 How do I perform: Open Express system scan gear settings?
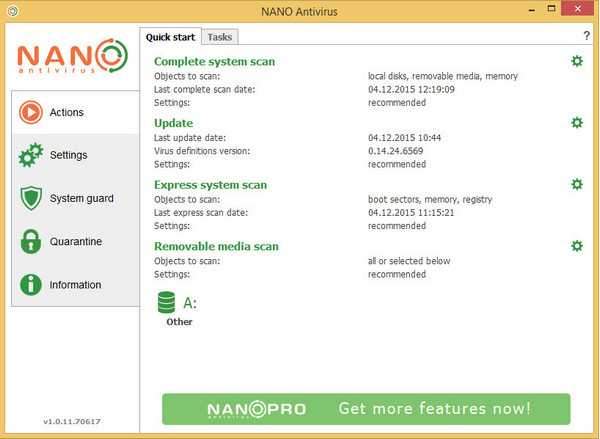point(577,184)
